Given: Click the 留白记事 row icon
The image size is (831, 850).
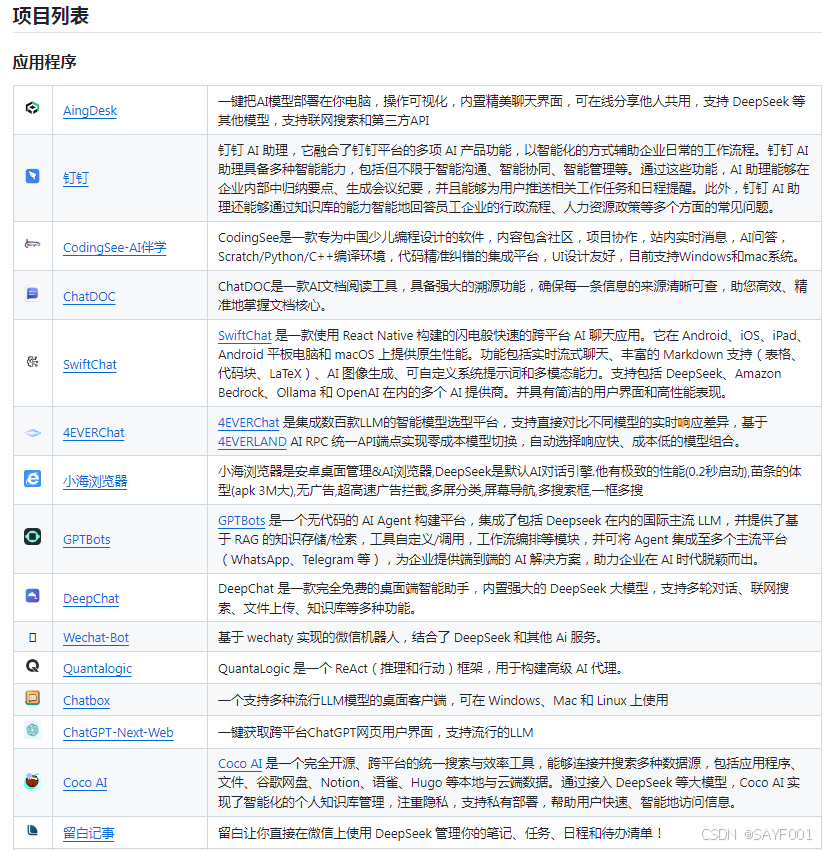Looking at the screenshot, I should point(33,830).
